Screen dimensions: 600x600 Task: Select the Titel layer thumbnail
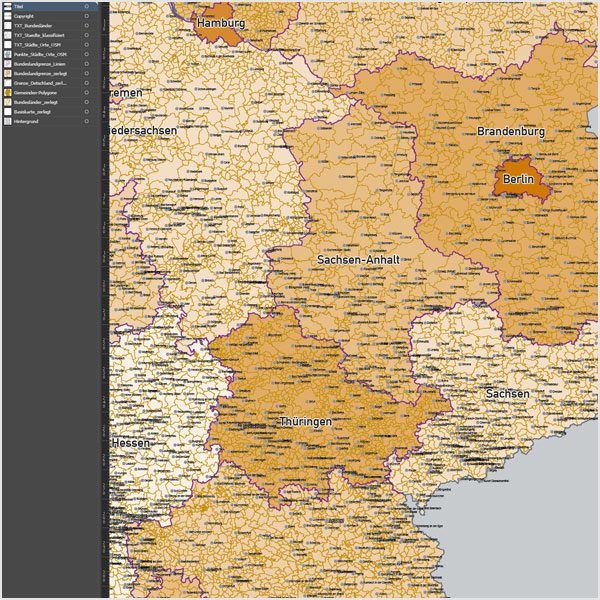click(x=7, y=6)
